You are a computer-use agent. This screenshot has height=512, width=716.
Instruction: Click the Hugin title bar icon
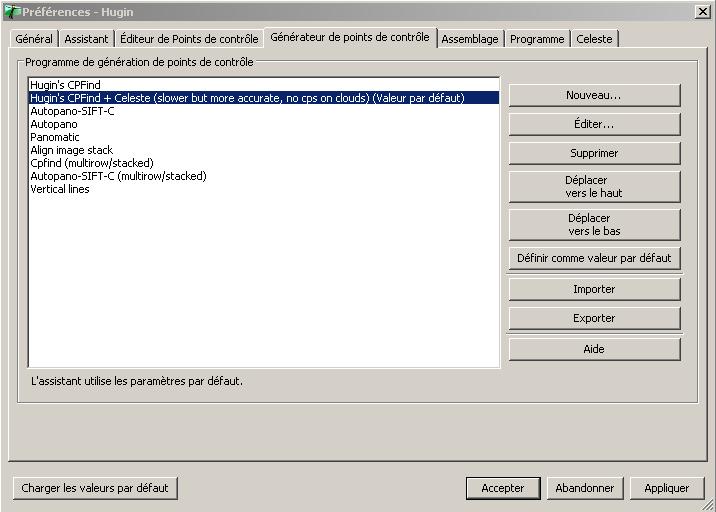pyautogui.click(x=12, y=12)
